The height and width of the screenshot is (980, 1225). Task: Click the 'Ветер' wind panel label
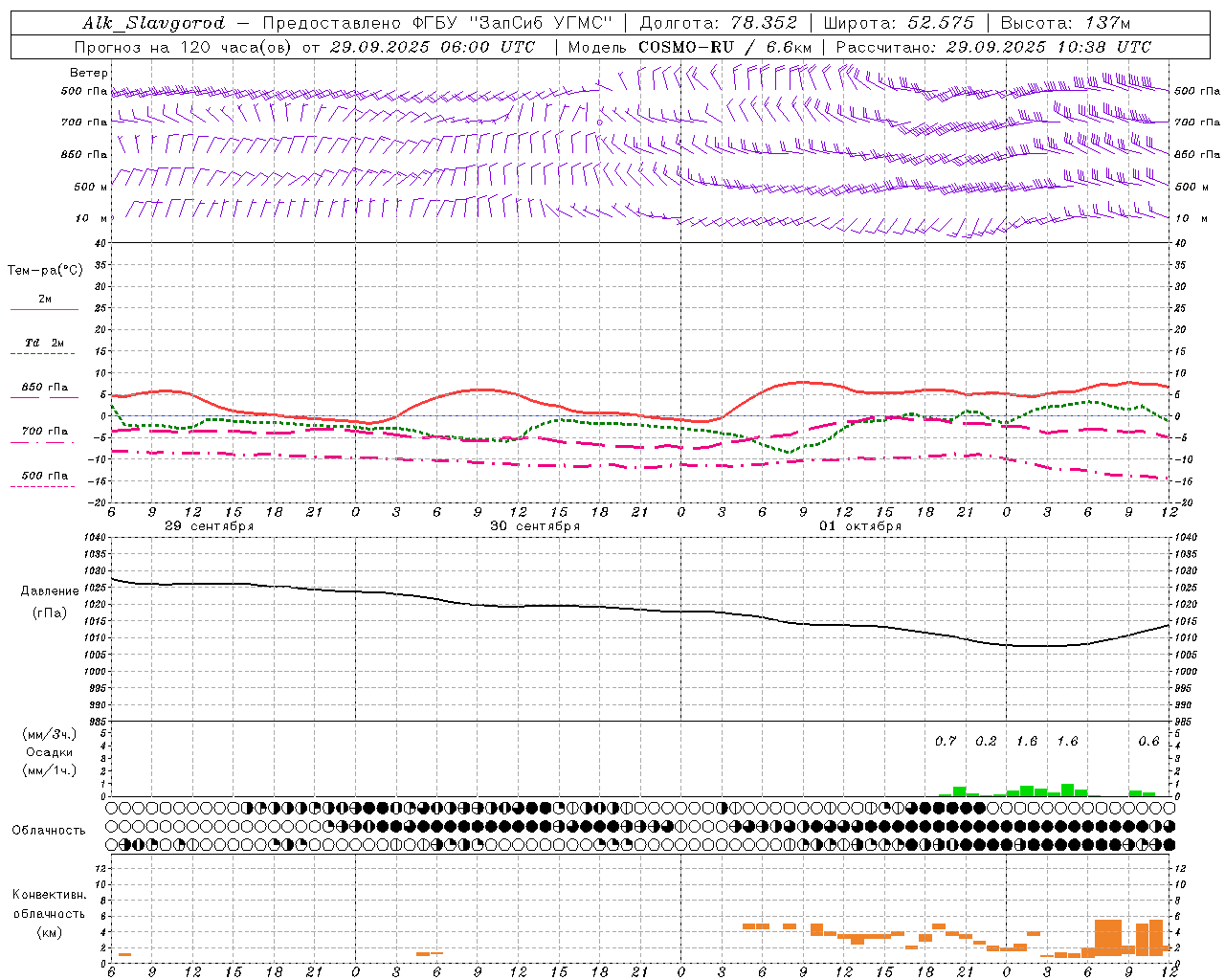tap(89, 73)
